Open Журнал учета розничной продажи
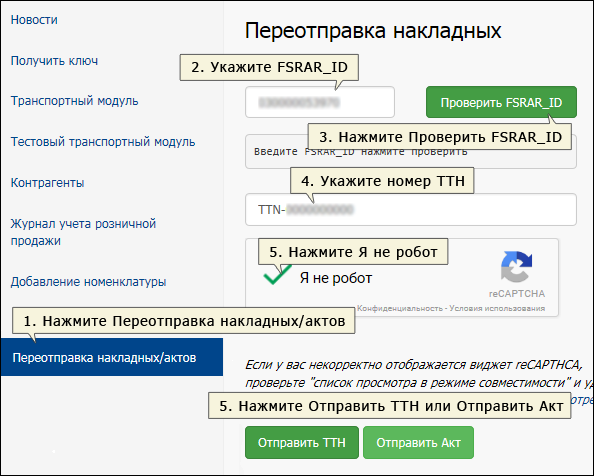This screenshot has height=476, width=594. [83, 232]
